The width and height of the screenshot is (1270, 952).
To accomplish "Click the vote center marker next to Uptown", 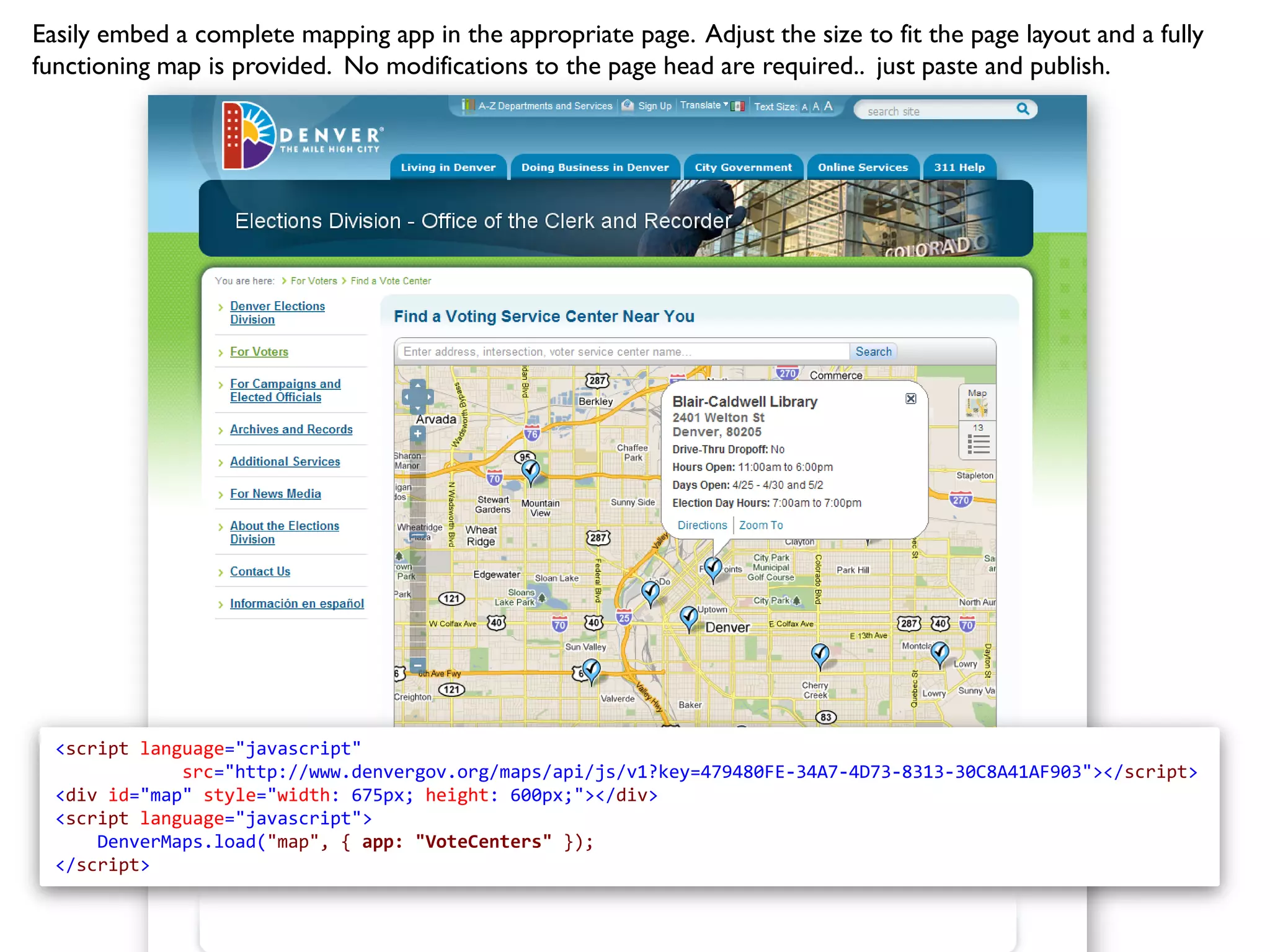I will point(689,619).
